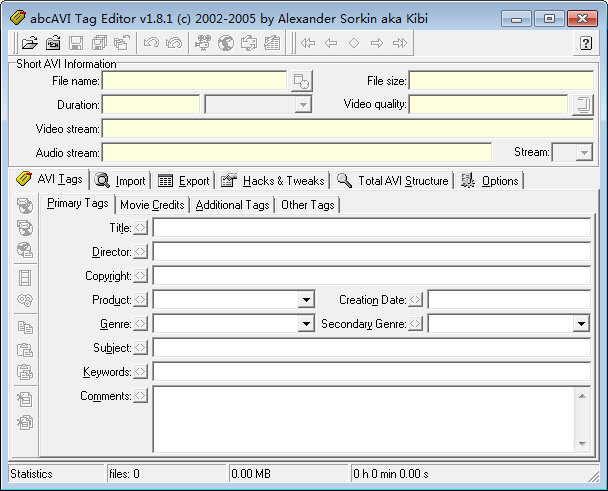Go to previous file with left arrow
Image resolution: width=608 pixels, height=491 pixels.
tap(331, 43)
